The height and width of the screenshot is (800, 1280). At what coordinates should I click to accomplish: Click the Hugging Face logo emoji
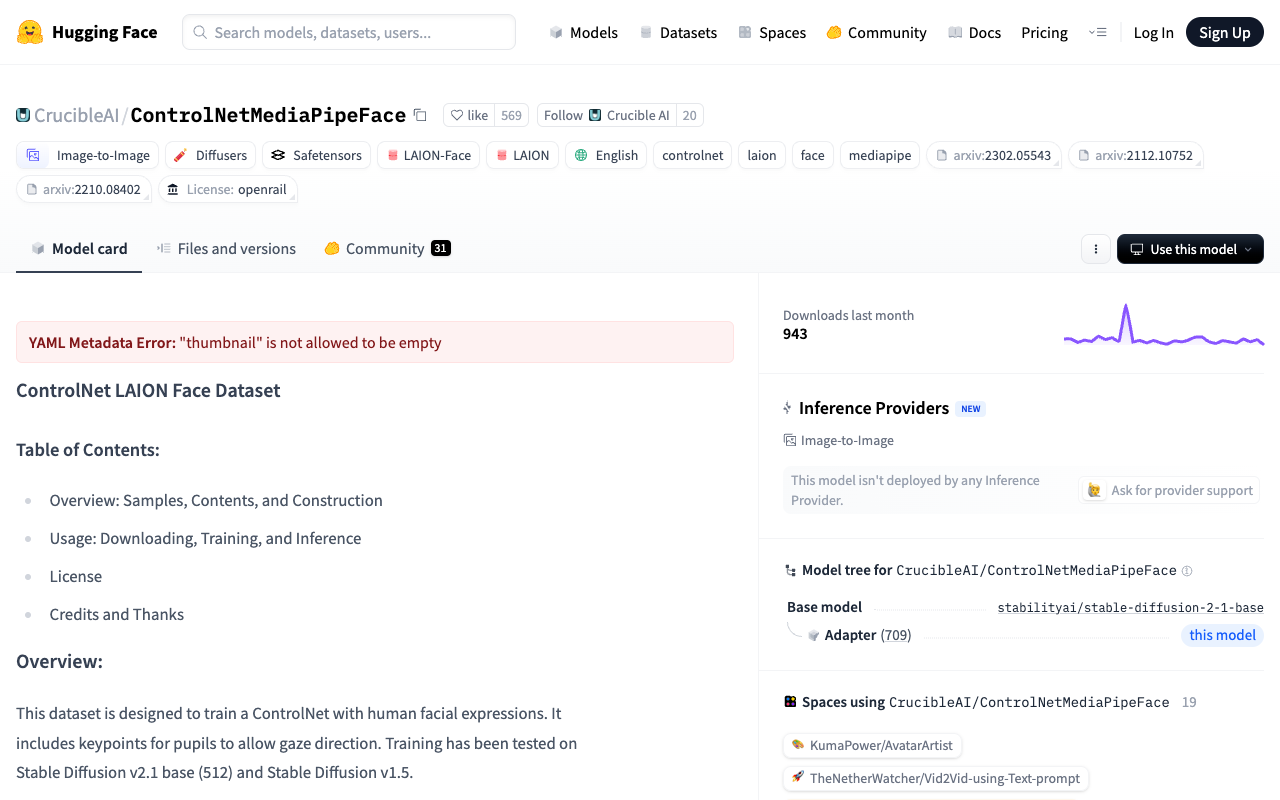click(30, 32)
